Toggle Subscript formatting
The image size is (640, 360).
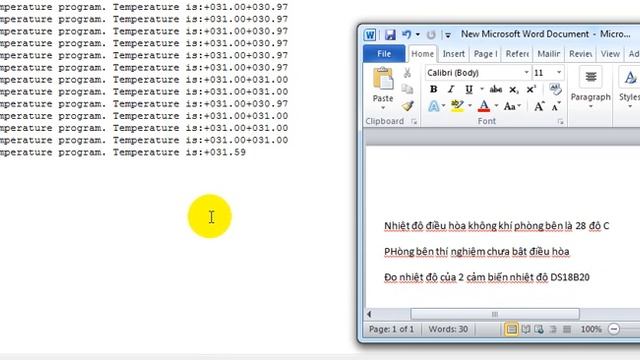pyautogui.click(x=514, y=89)
